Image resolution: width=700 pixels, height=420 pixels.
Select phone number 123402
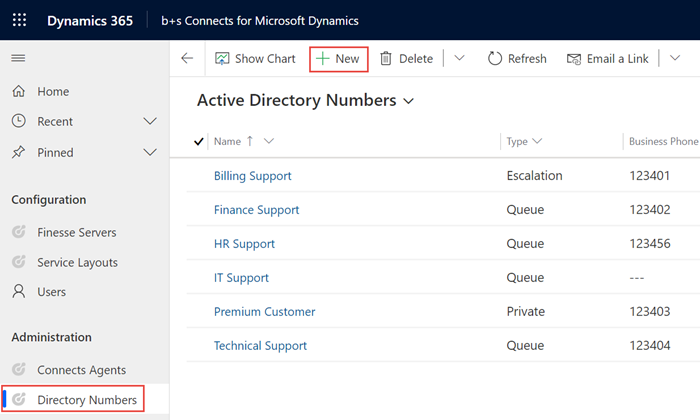point(650,209)
